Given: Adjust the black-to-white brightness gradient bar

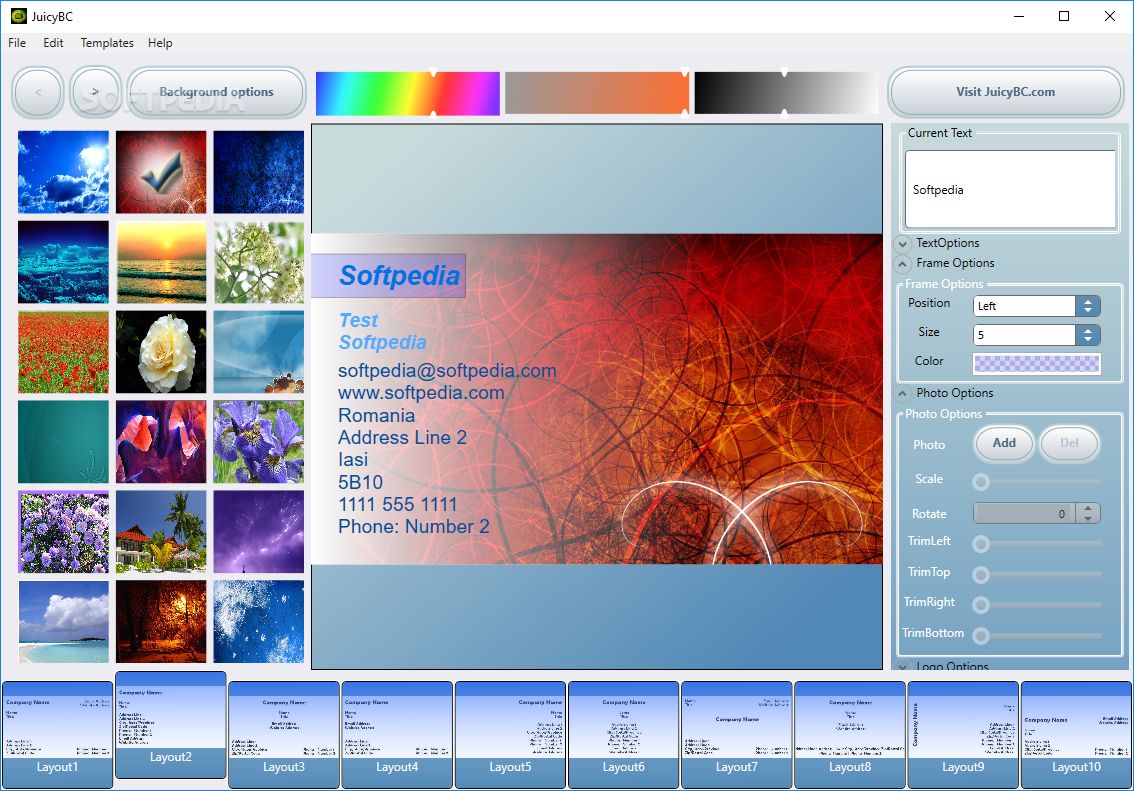Looking at the screenshot, I should [x=785, y=93].
